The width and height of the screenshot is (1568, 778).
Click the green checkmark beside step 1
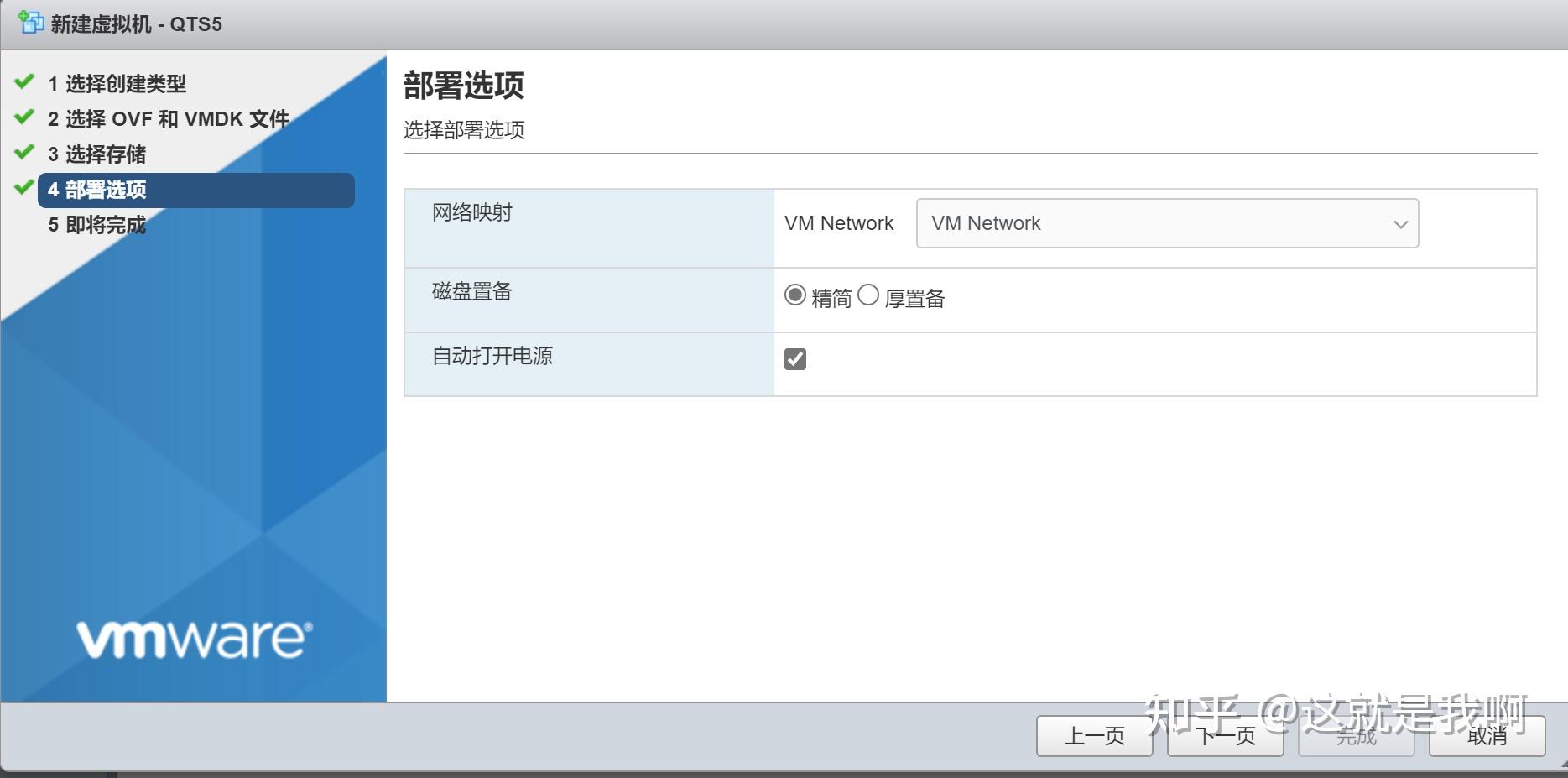[x=24, y=81]
